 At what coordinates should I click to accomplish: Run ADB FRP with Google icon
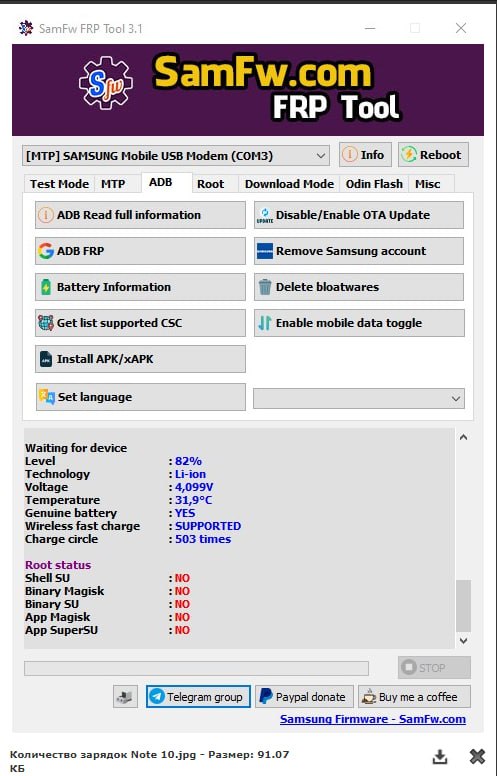[140, 251]
